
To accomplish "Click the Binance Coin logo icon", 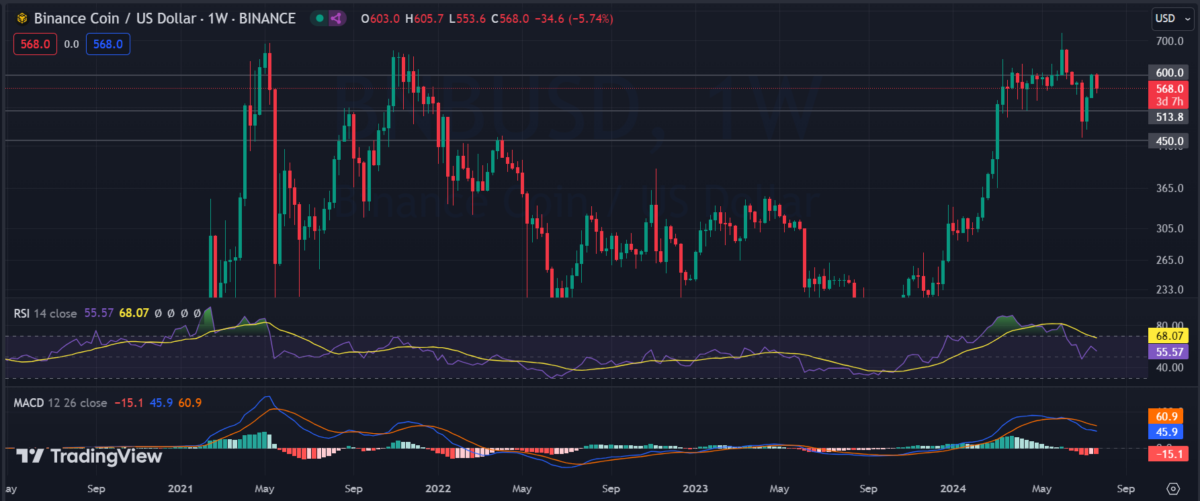I will pyautogui.click(x=20, y=18).
